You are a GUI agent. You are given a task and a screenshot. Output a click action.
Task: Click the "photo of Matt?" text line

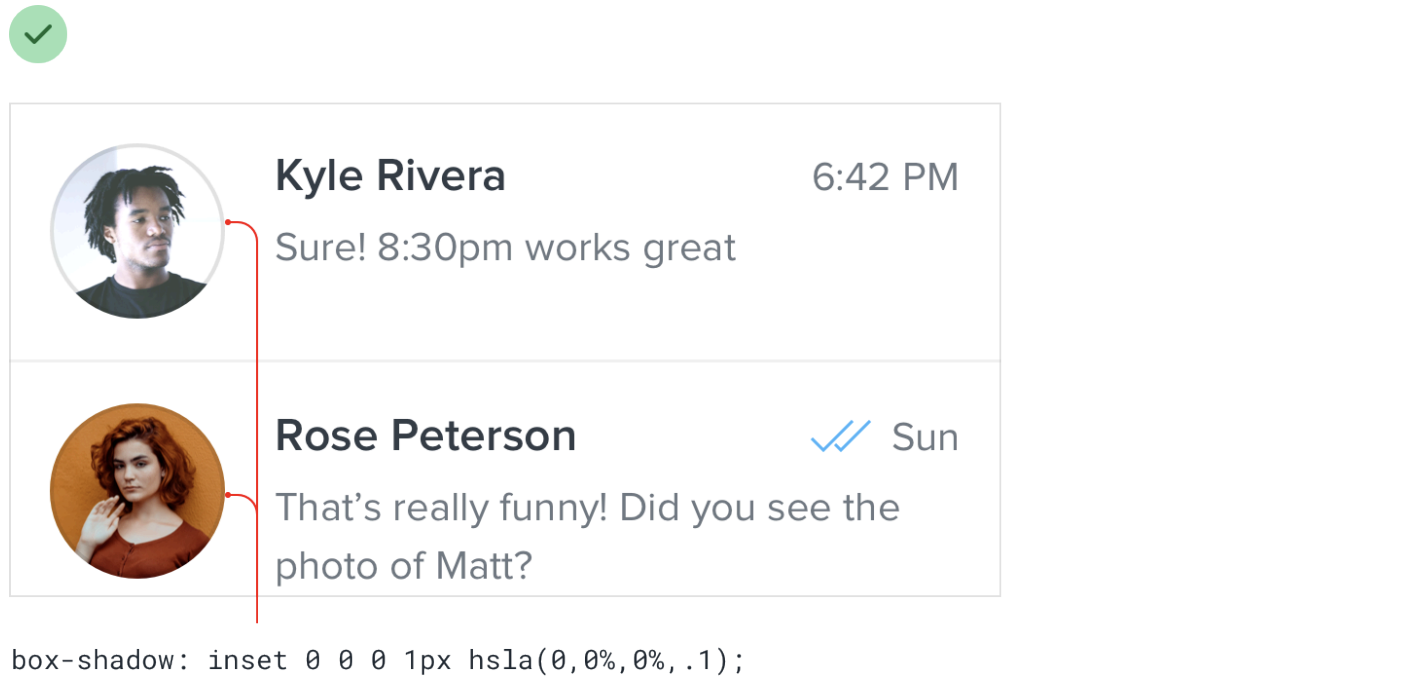click(403, 567)
